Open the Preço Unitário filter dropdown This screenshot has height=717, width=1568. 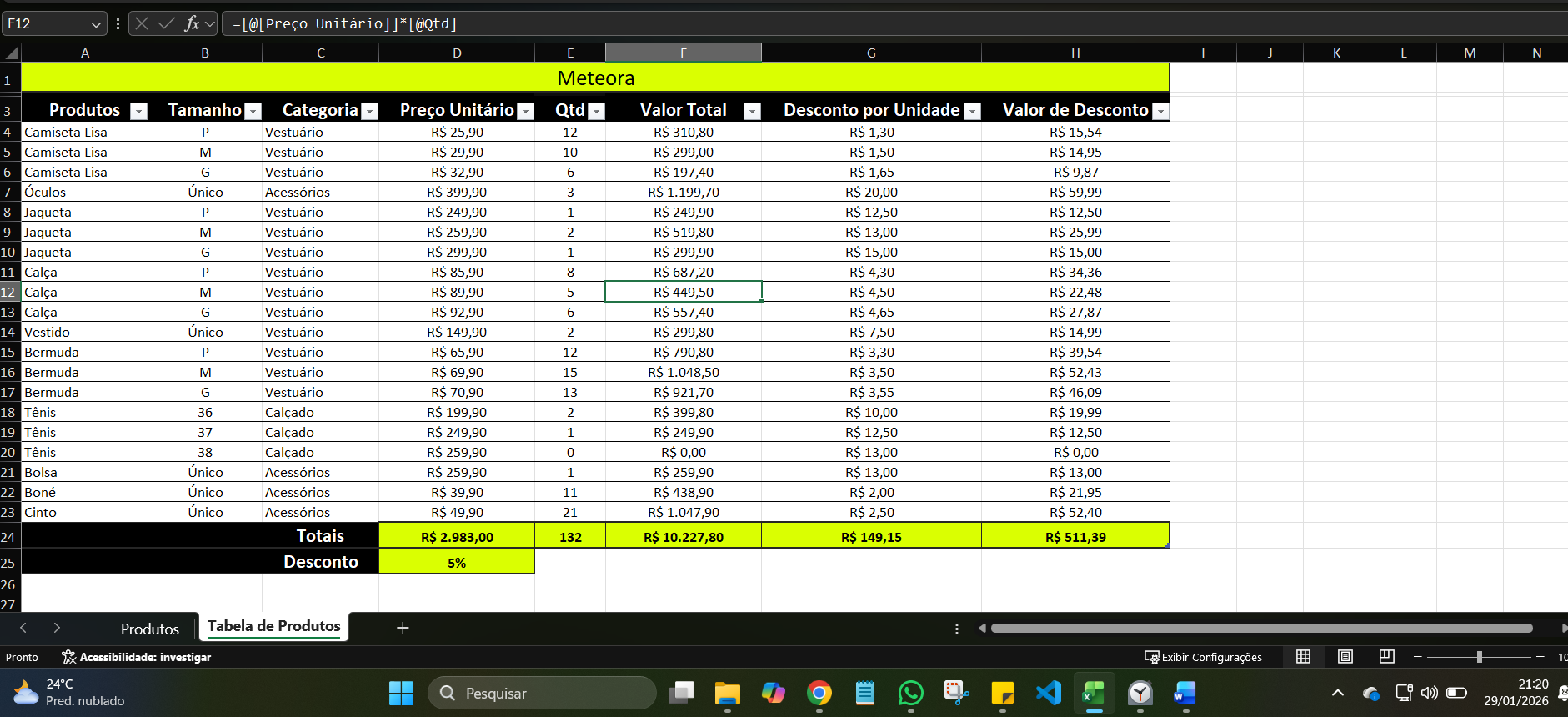click(x=526, y=111)
